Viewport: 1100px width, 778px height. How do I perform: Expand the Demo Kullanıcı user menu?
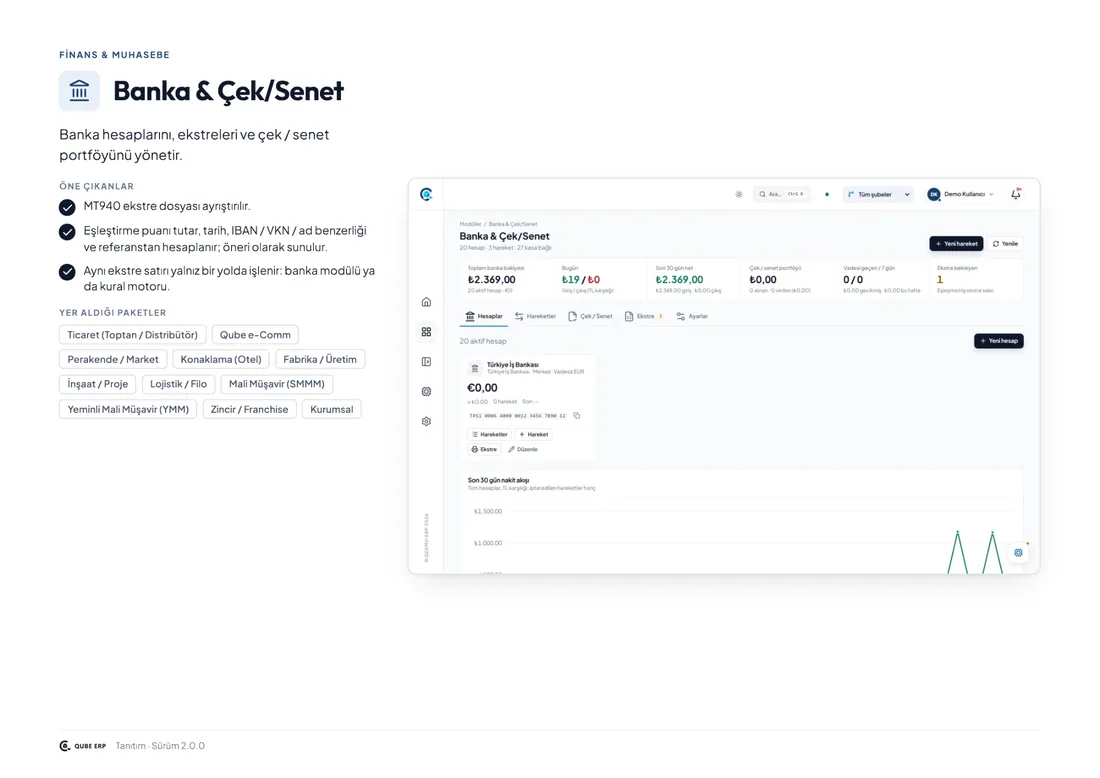pos(960,194)
